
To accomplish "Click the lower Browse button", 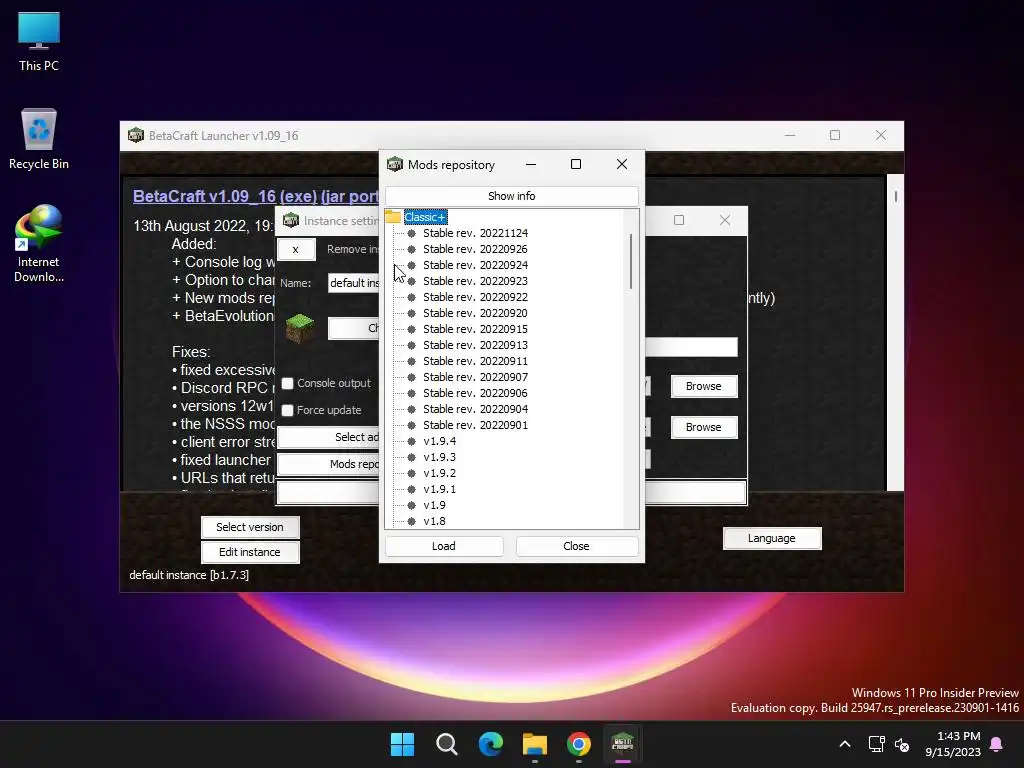I will coord(704,427).
